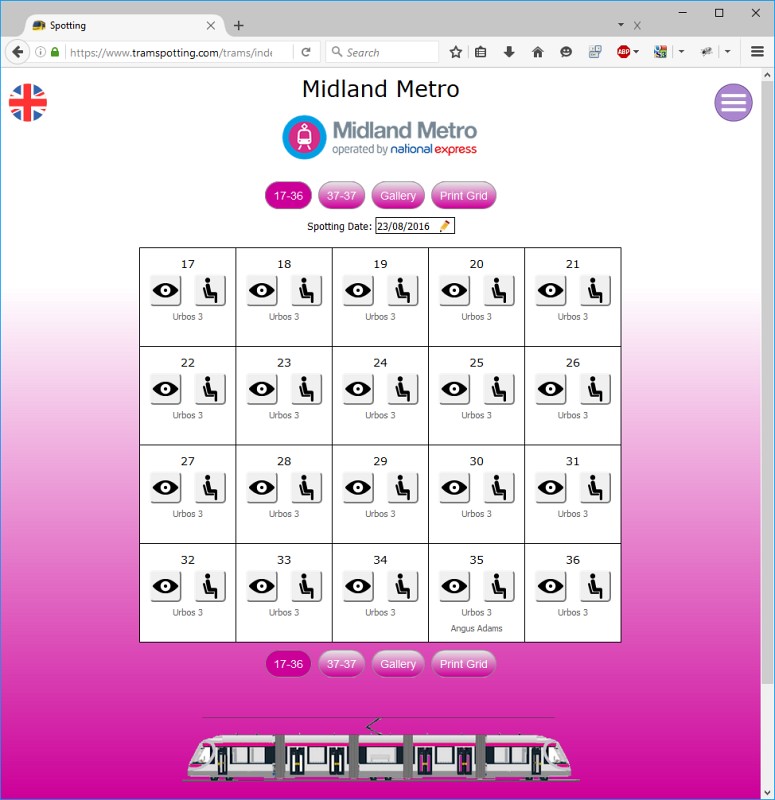Click the eye icon for tram 36
The image size is (775, 800).
click(x=551, y=586)
